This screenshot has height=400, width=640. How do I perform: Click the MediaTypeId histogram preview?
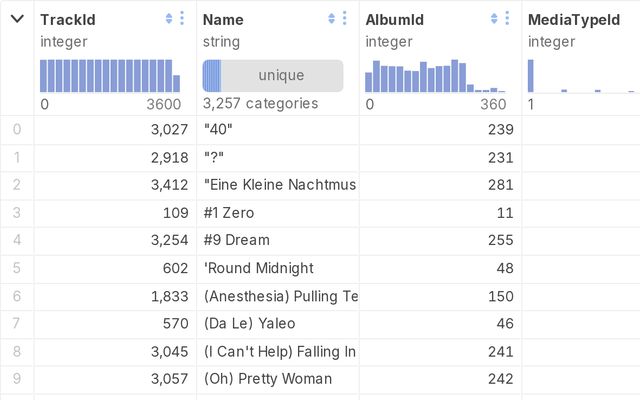[x=580, y=76]
